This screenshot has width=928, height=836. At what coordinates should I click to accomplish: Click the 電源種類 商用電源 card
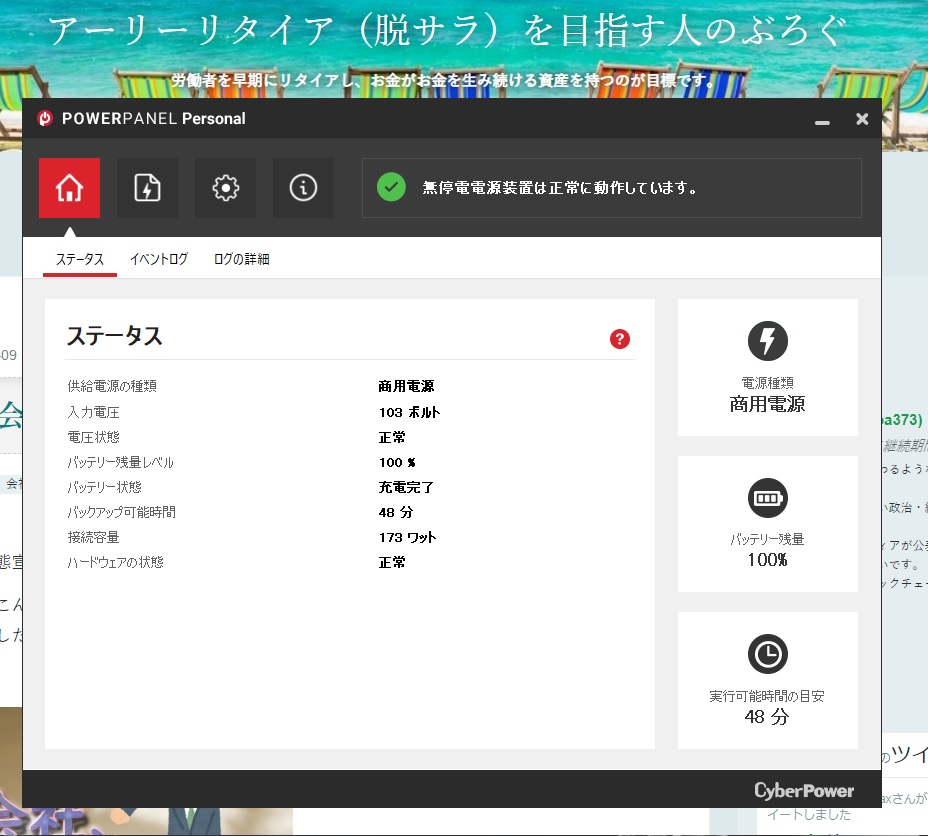coord(768,367)
